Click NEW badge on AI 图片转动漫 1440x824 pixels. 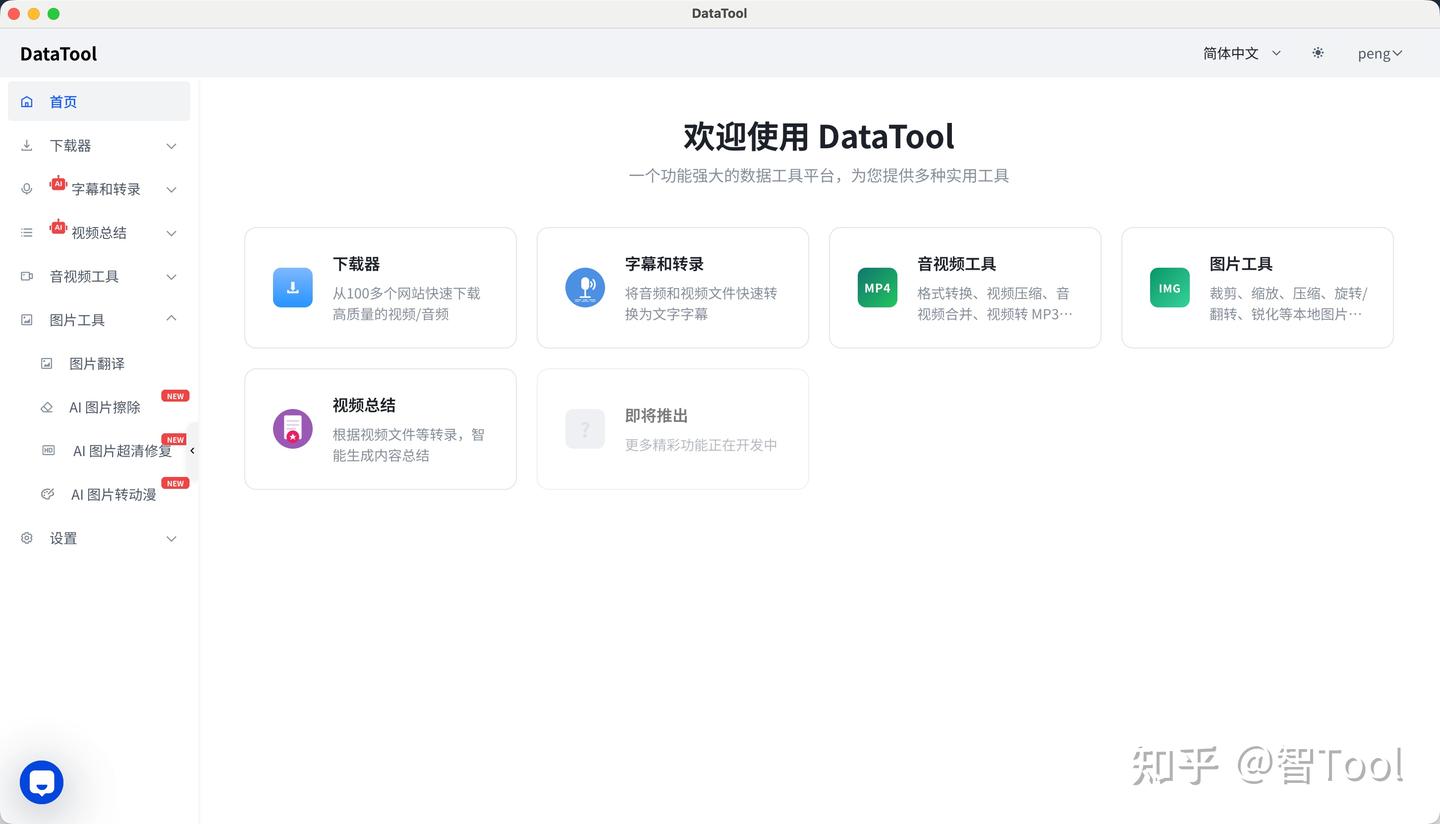click(x=176, y=483)
